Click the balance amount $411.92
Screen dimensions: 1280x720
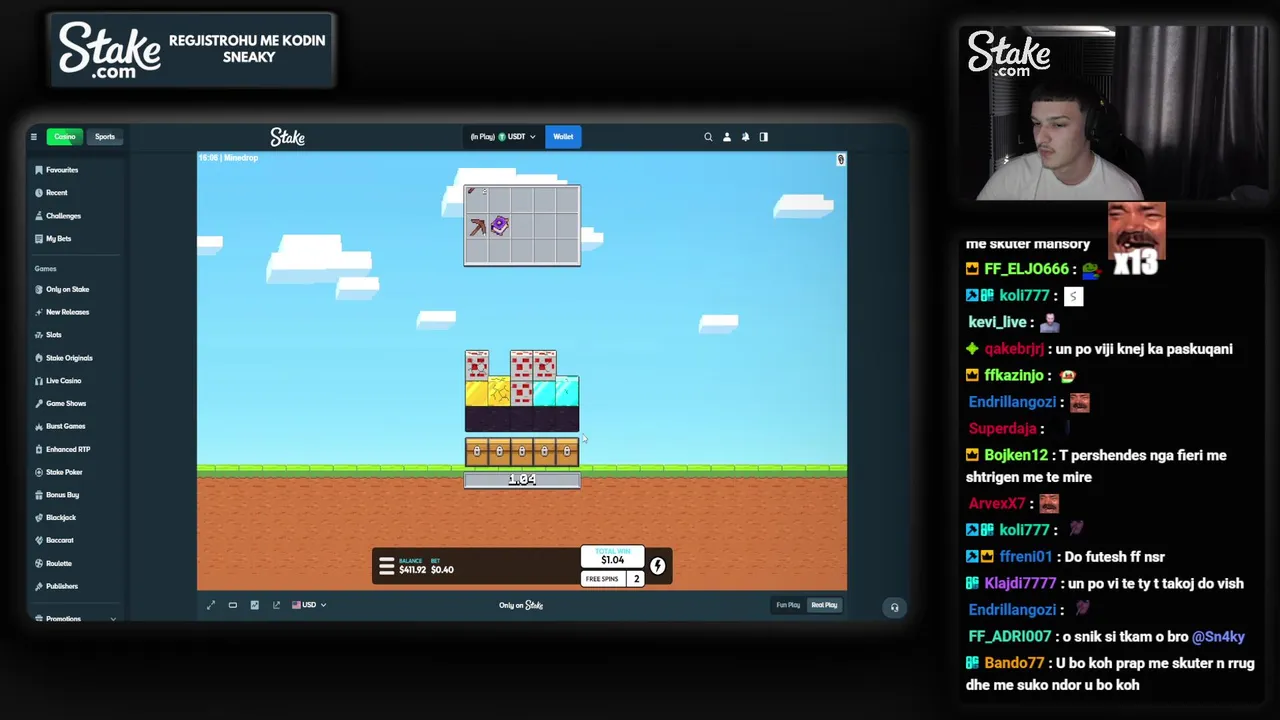tap(412, 570)
